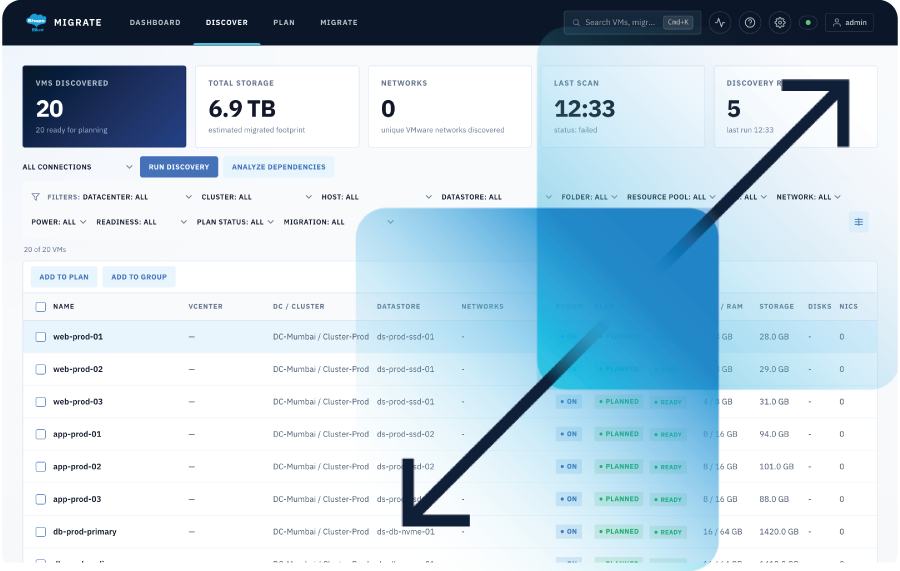This screenshot has width=900, height=571.
Task: Click PLANNED badge in app-prod-01 row
Action: pyautogui.click(x=619, y=434)
